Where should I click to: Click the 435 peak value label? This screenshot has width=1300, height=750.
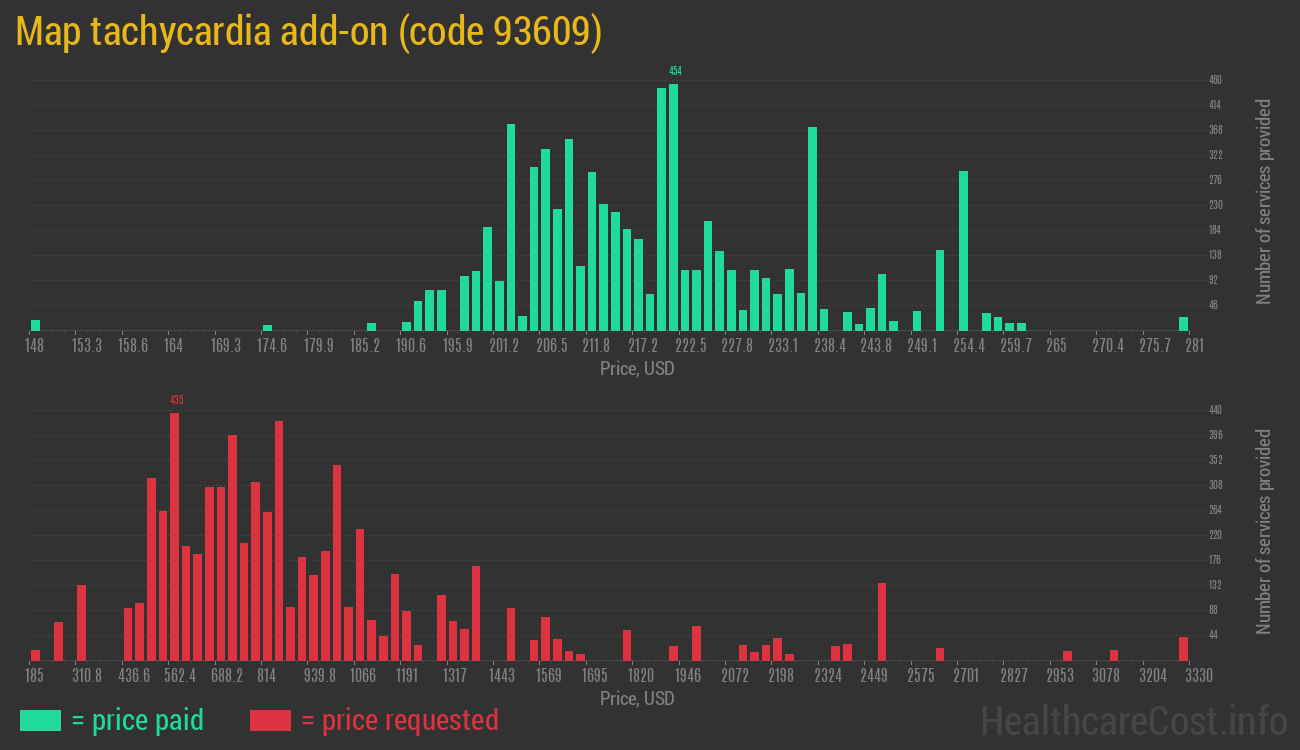click(x=176, y=400)
